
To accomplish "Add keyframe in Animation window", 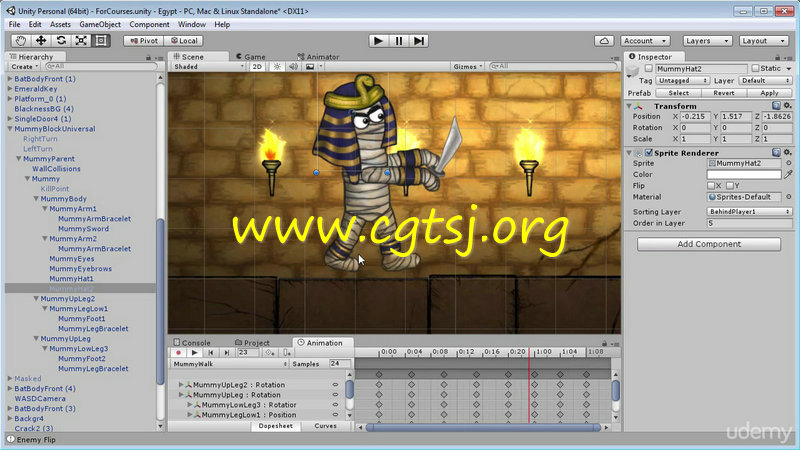I will (270, 353).
